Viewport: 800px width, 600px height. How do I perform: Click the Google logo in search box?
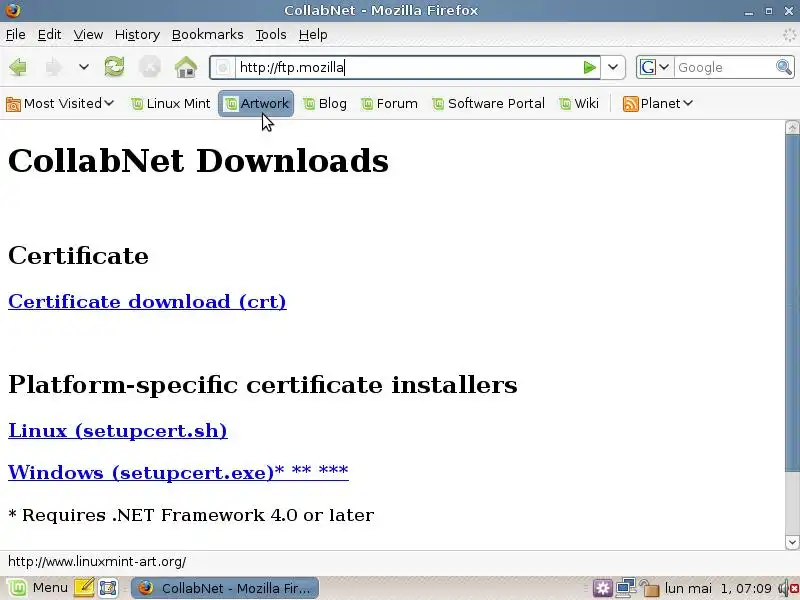(648, 67)
